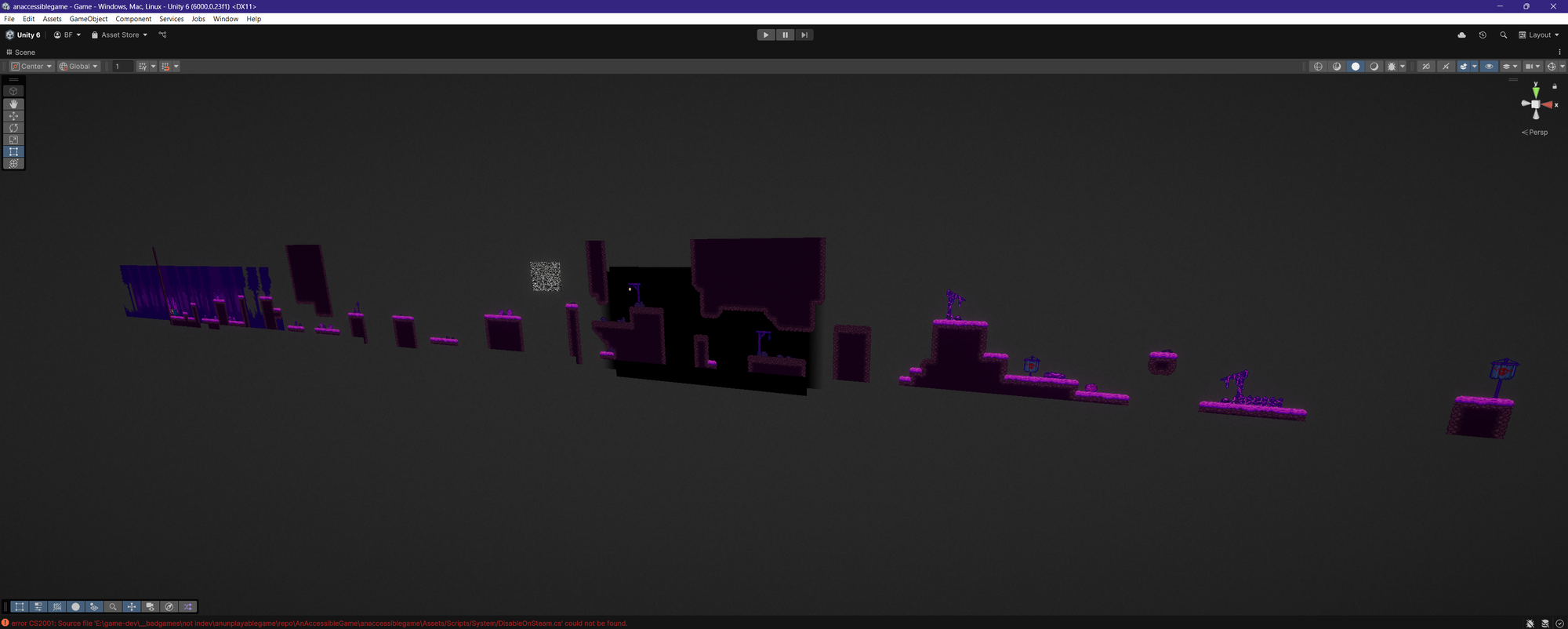
Task: Click status bar auto-generate lighting checkmark
Action: (1559, 624)
